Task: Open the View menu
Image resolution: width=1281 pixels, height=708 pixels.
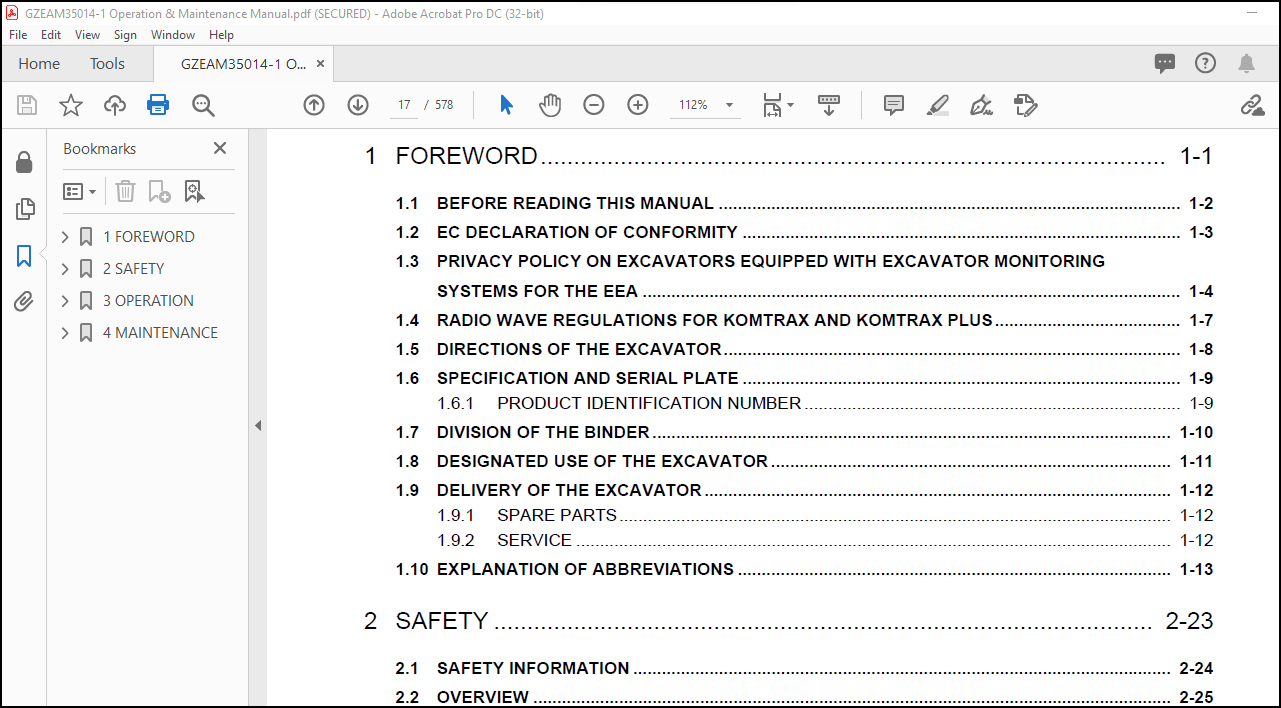Action: pos(87,34)
